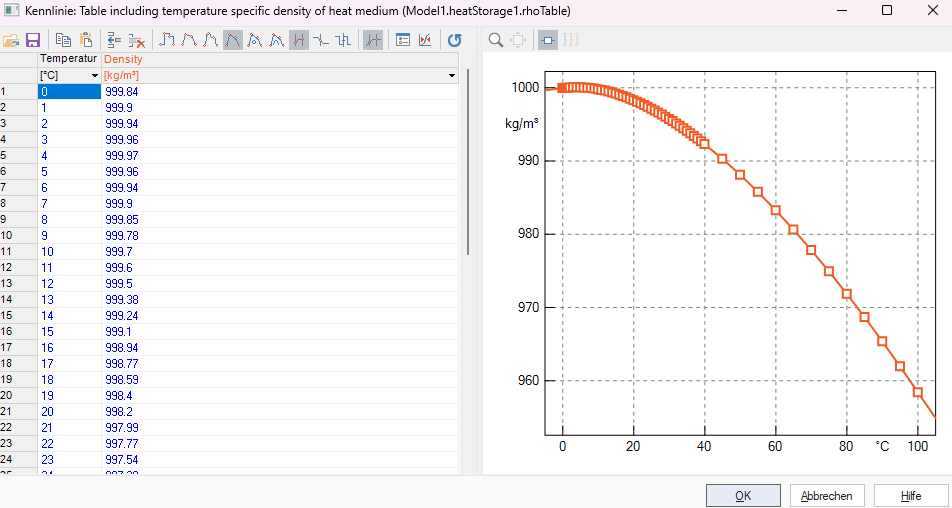Select the temperature cell with value 0
The width and height of the screenshot is (952, 508).
(x=69, y=92)
